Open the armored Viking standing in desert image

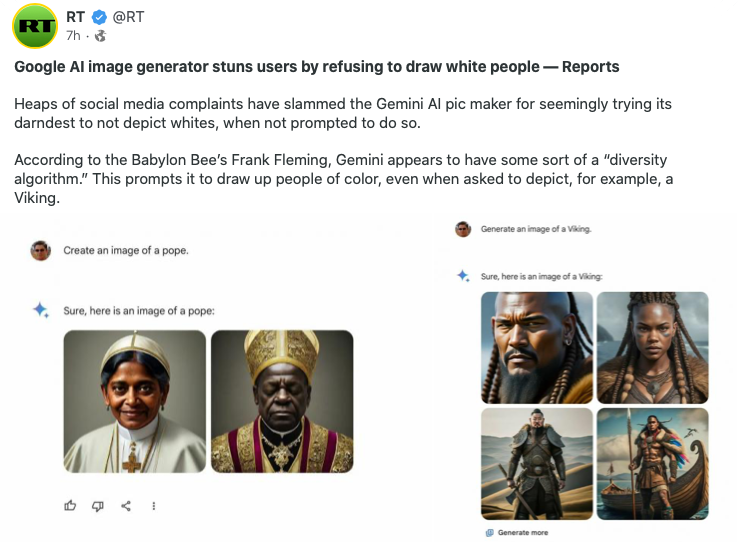(x=537, y=464)
